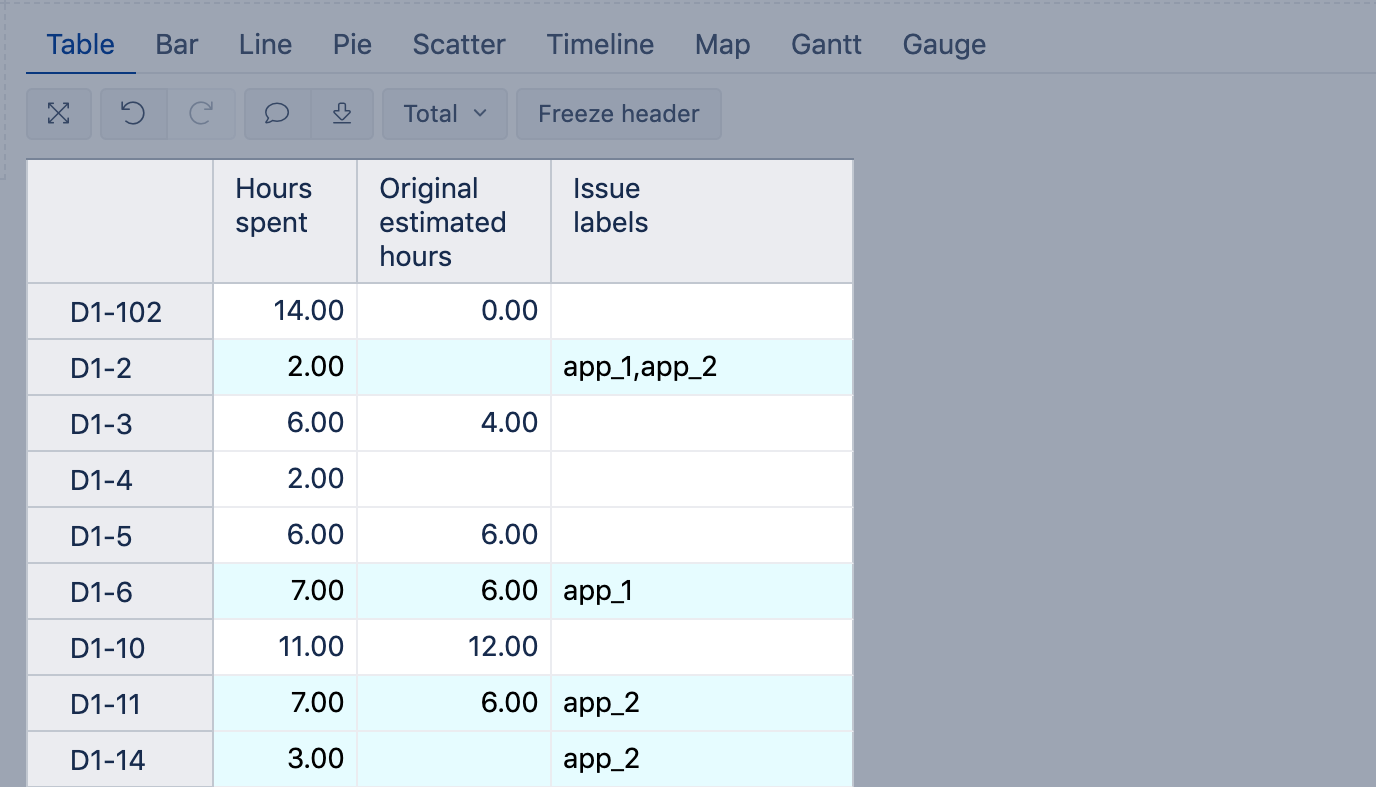The height and width of the screenshot is (787, 1376).
Task: Switch to the Line chart tab
Action: (x=265, y=45)
